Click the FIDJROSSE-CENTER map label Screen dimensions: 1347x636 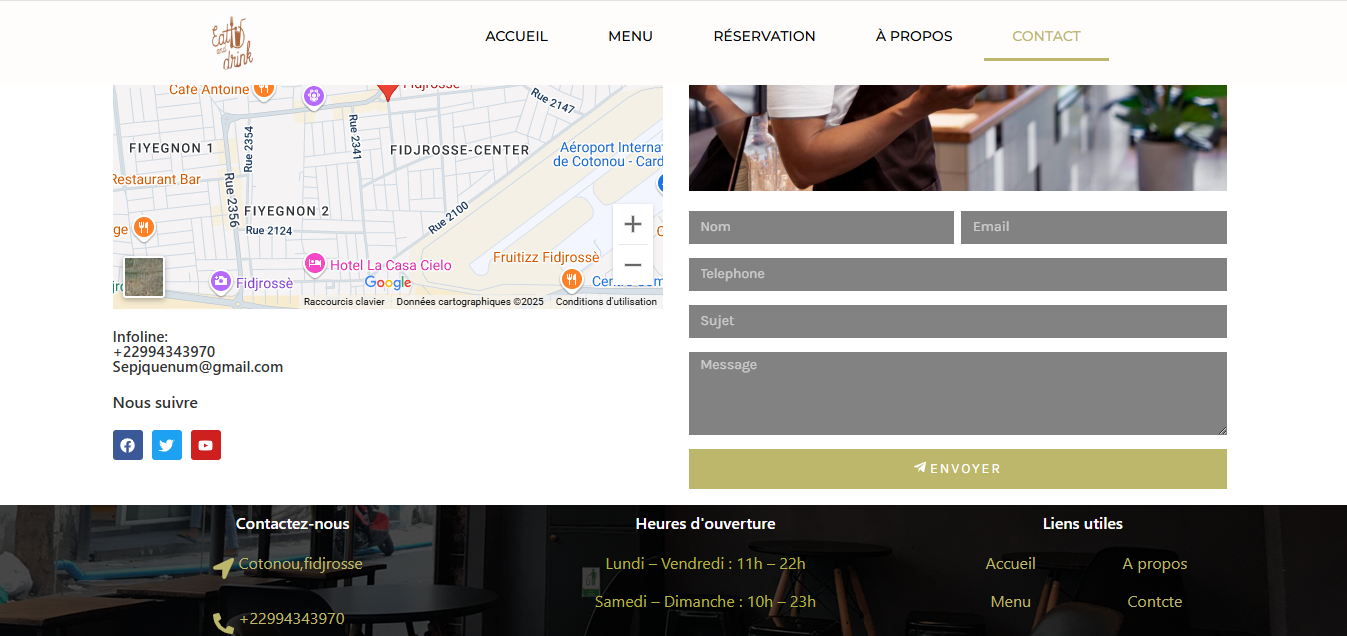(x=460, y=150)
